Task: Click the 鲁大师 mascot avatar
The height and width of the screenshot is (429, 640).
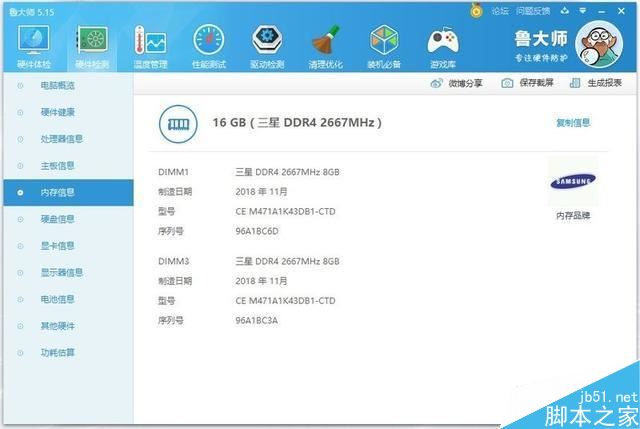Action: coord(599,44)
